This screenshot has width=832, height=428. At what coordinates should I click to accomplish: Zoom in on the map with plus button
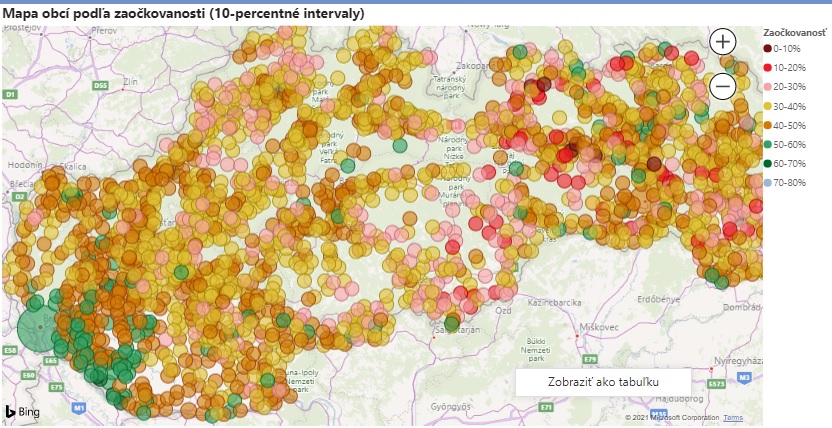723,41
